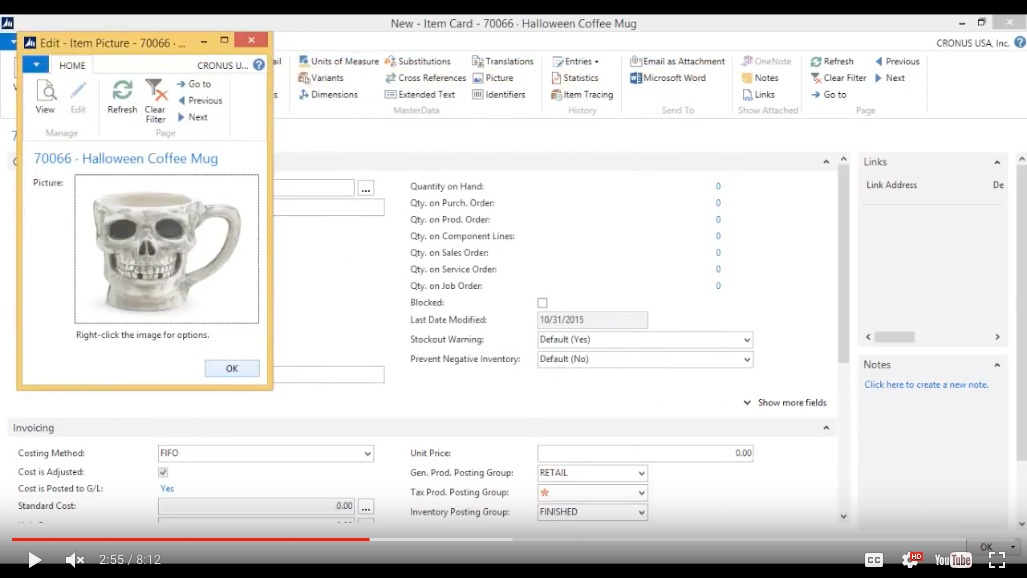The height and width of the screenshot is (578, 1027).
Task: Play the video
Action: [34, 560]
